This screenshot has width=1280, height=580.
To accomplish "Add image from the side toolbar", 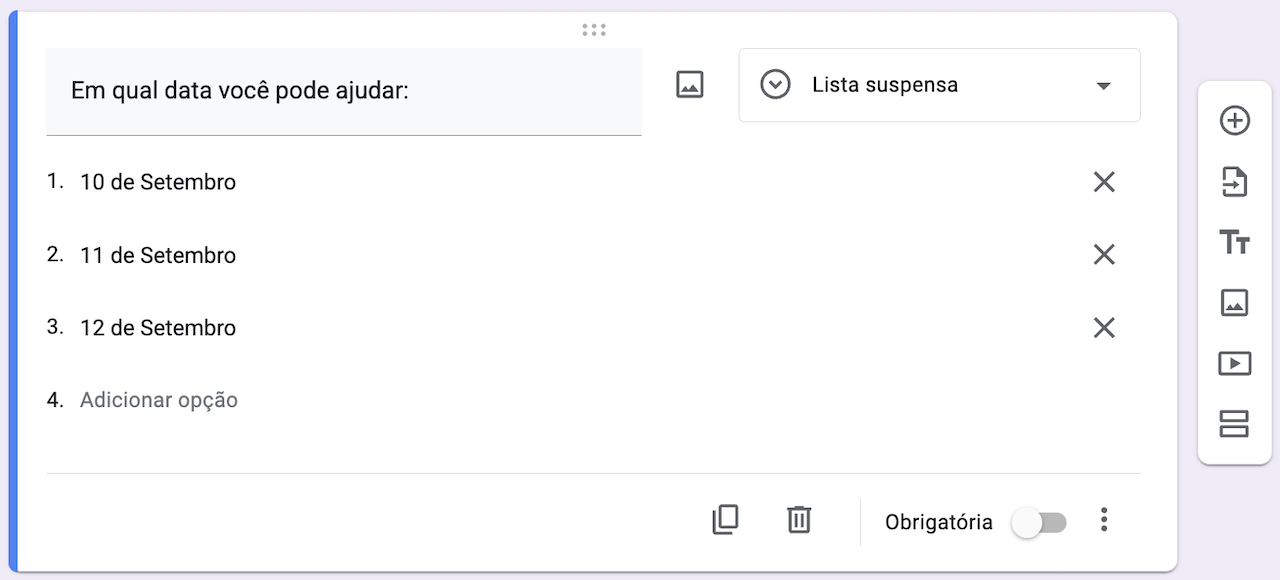I will click(1235, 302).
